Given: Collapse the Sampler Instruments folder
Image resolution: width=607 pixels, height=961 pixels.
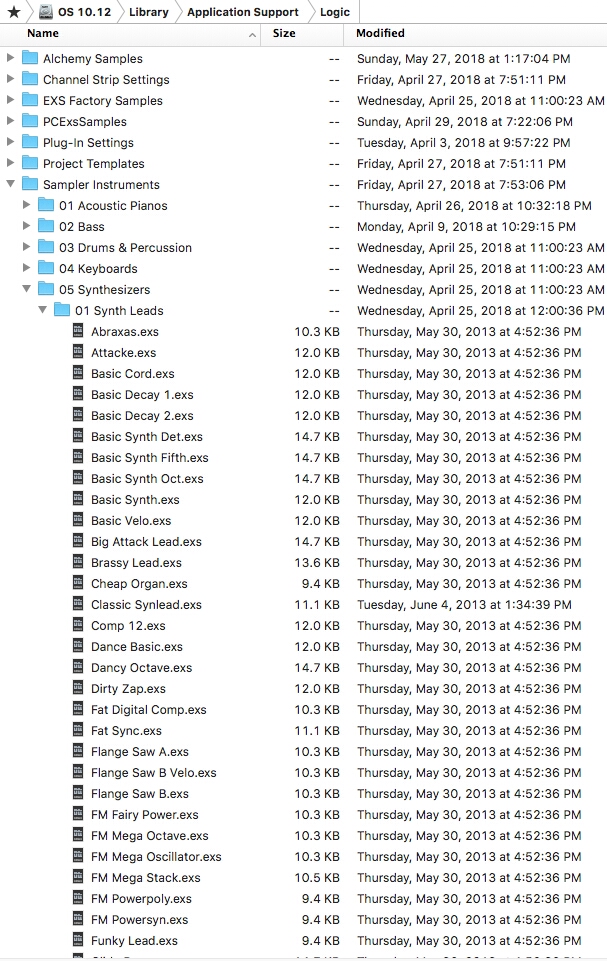Looking at the screenshot, I should pos(10,184).
